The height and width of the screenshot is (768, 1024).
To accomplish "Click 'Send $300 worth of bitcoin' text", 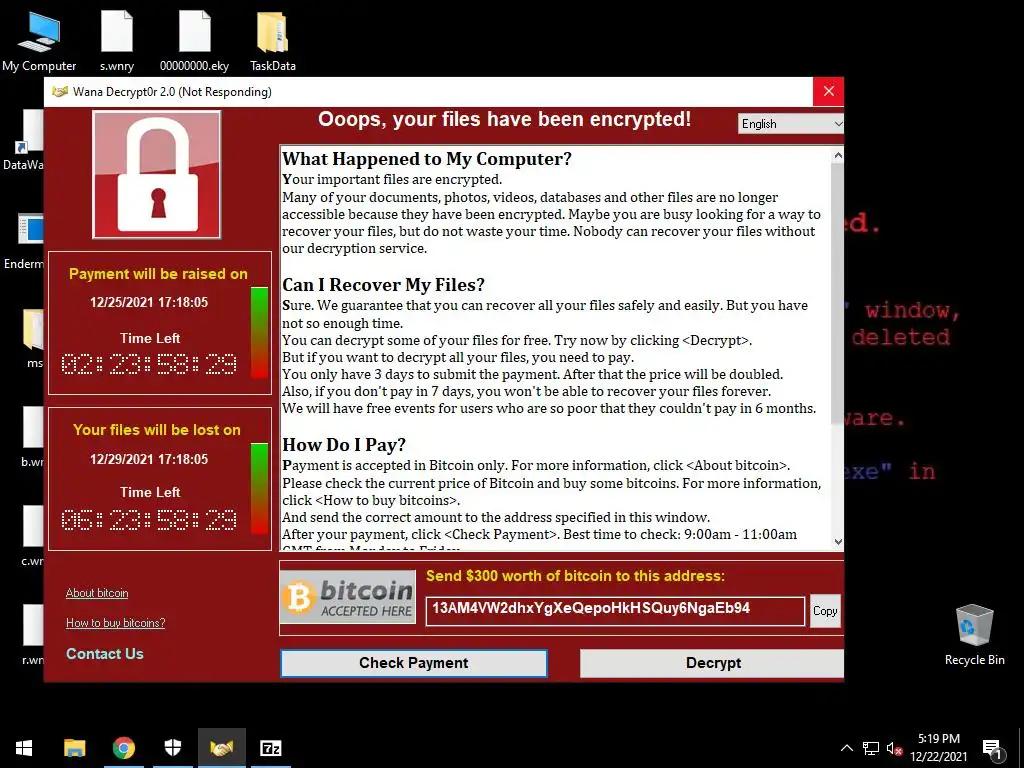I will tap(575, 576).
